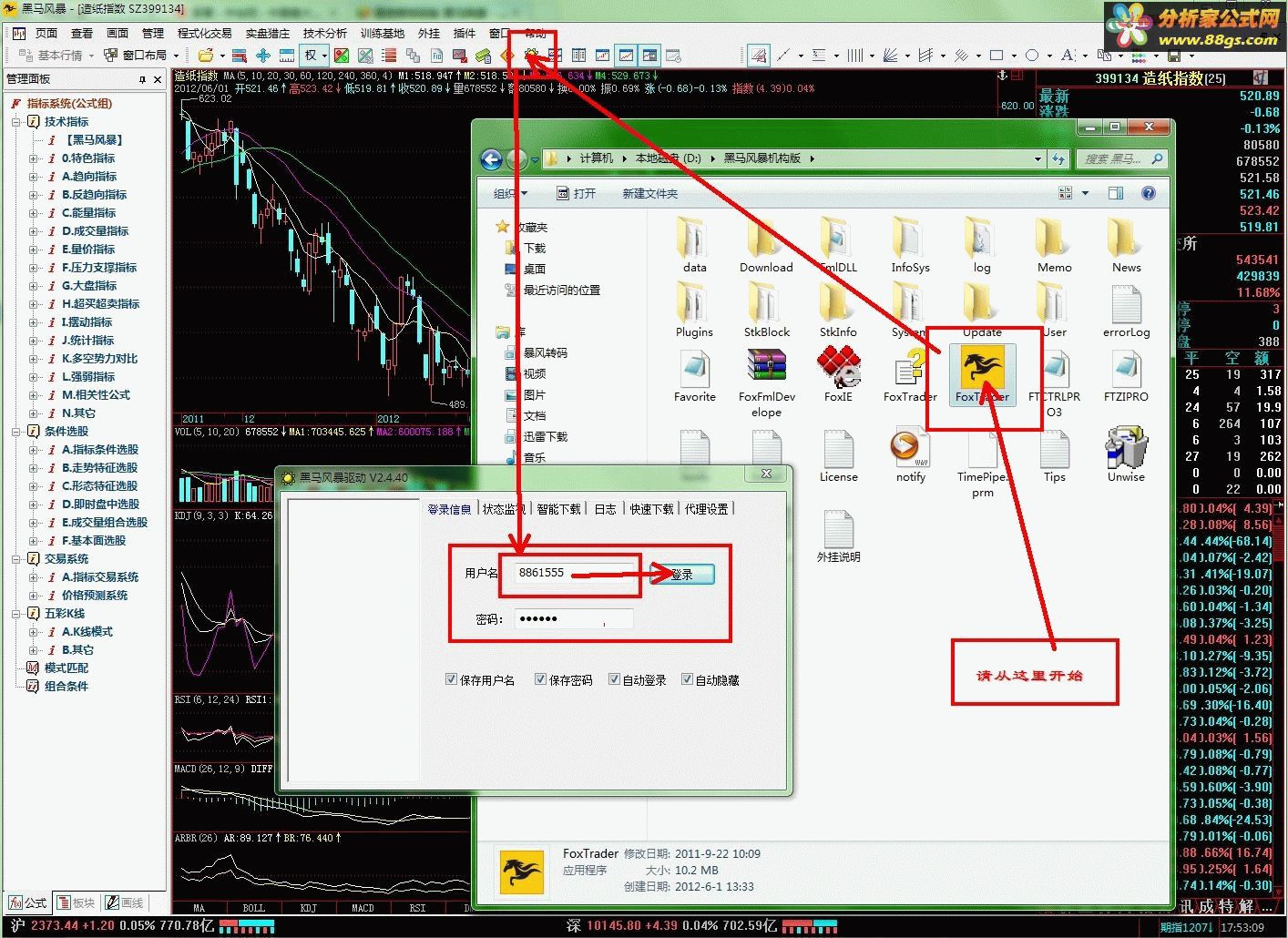Expand the F.压力支撑指标 tree item
The width and height of the screenshot is (1288, 938).
click(x=34, y=267)
